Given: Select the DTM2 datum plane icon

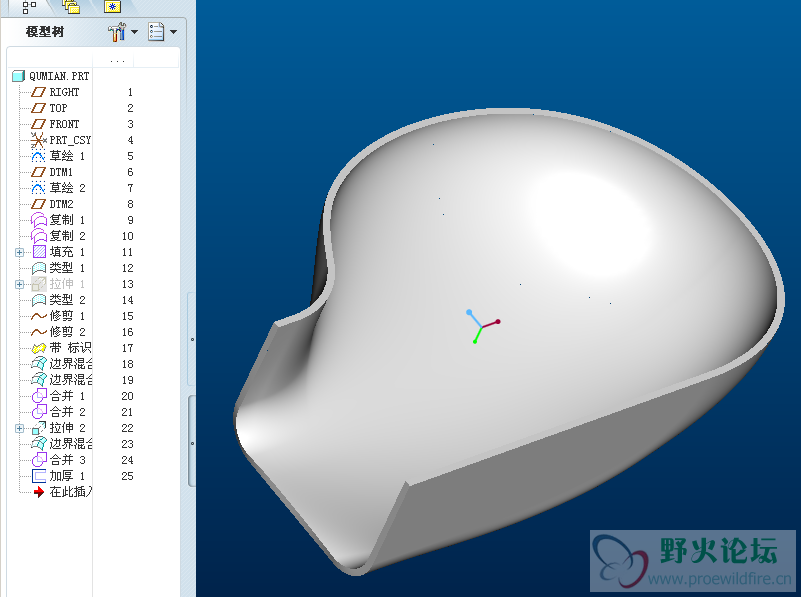Looking at the screenshot, I should point(38,204).
